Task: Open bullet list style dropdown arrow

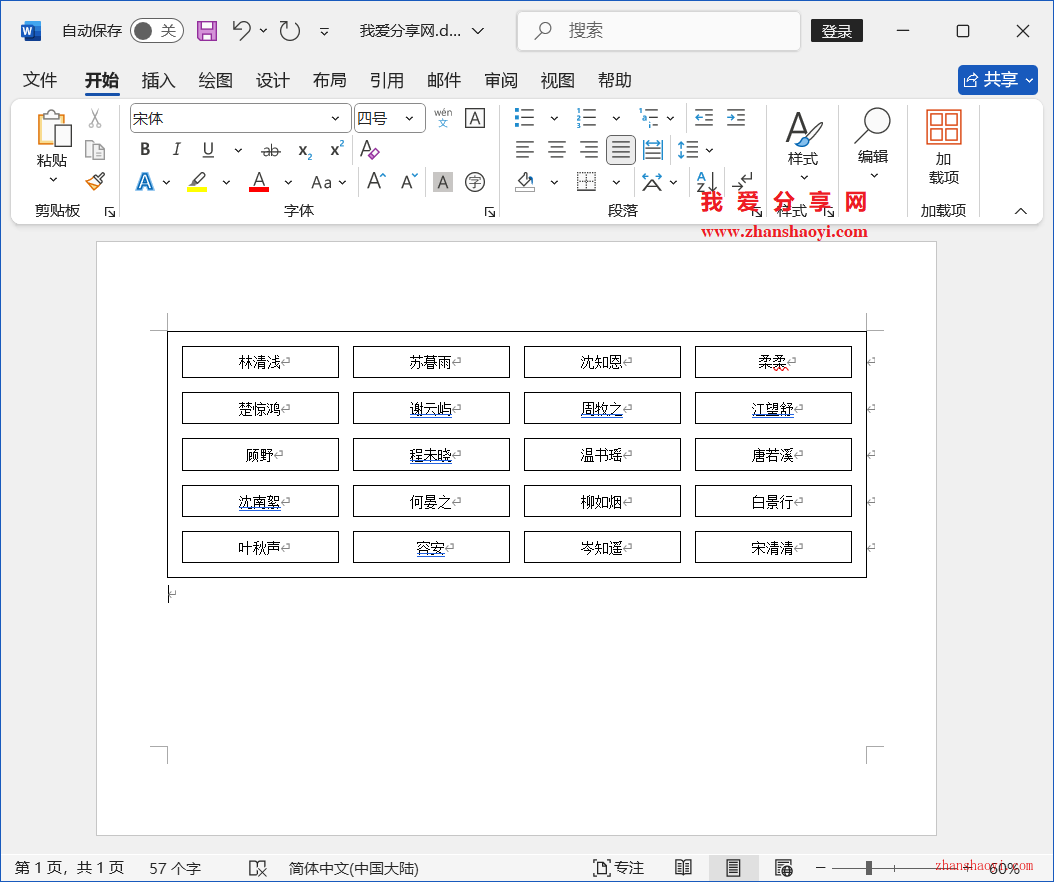Action: coord(555,118)
